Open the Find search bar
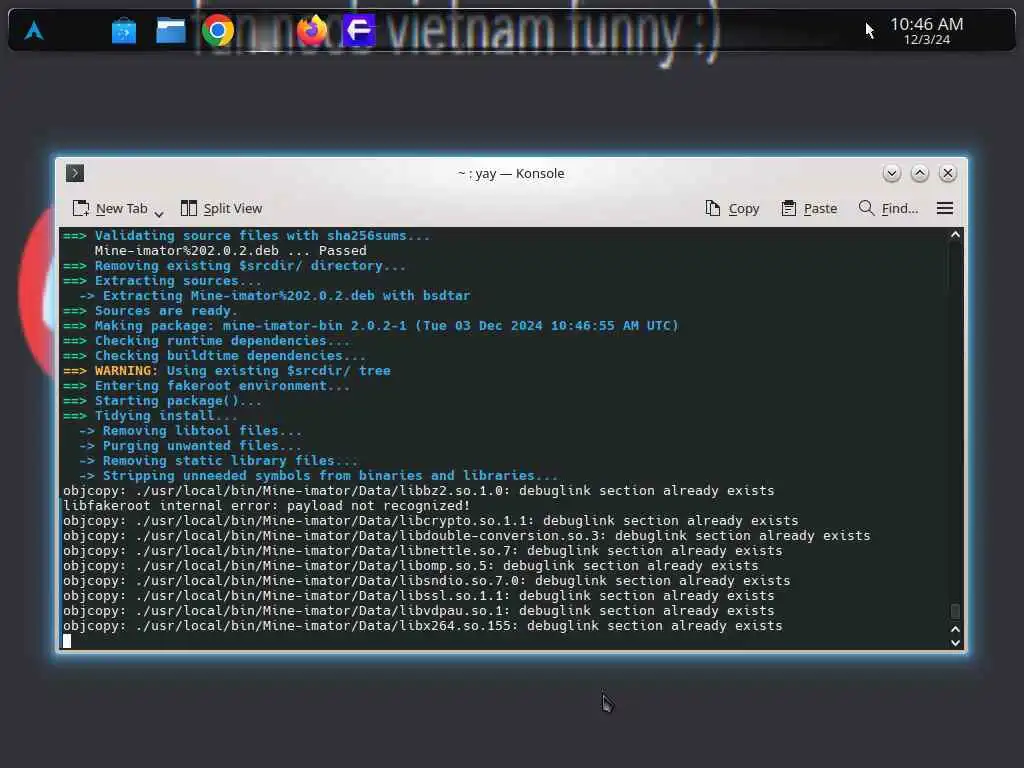 pyautogui.click(x=888, y=208)
